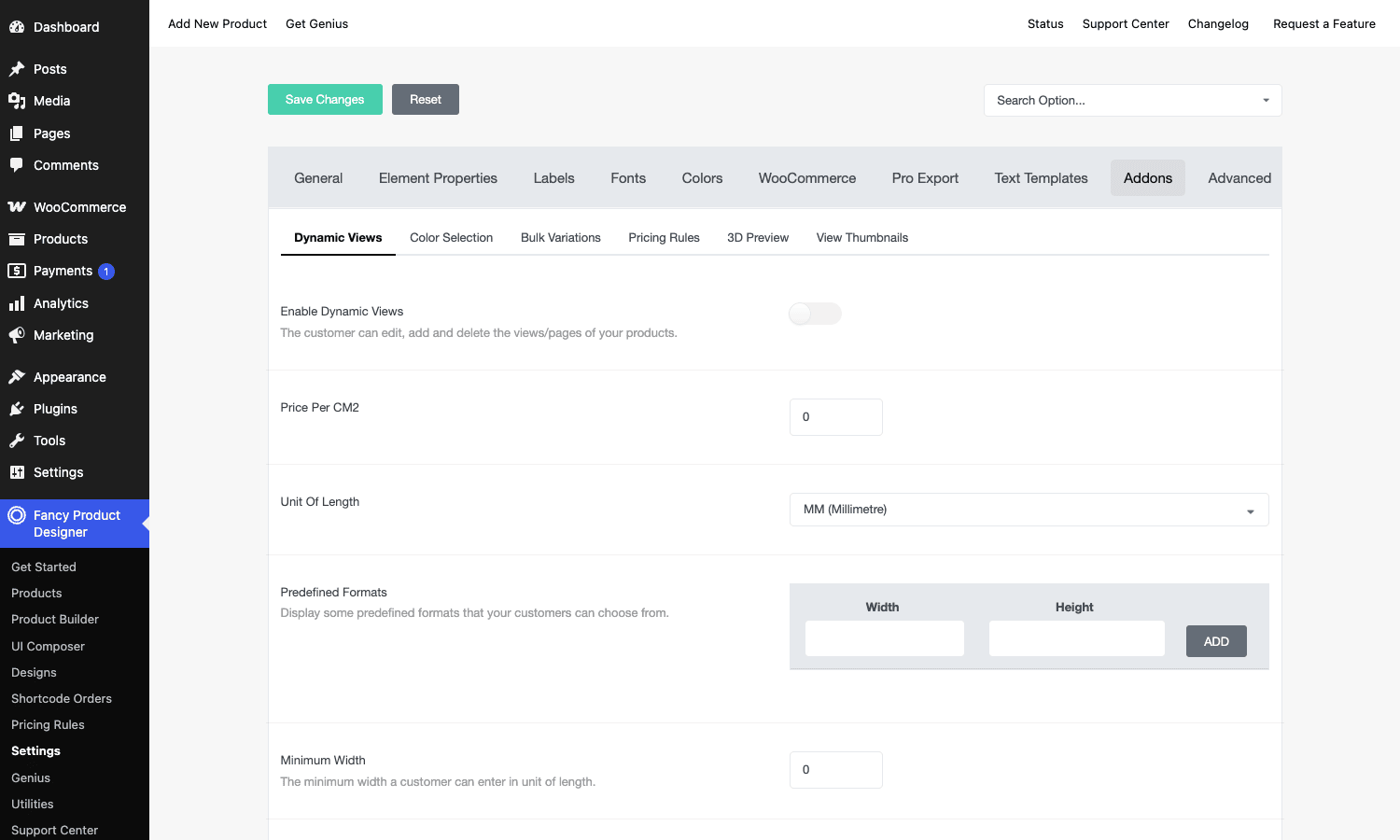The image size is (1400, 840).
Task: Switch to the Labels tab
Action: click(553, 178)
